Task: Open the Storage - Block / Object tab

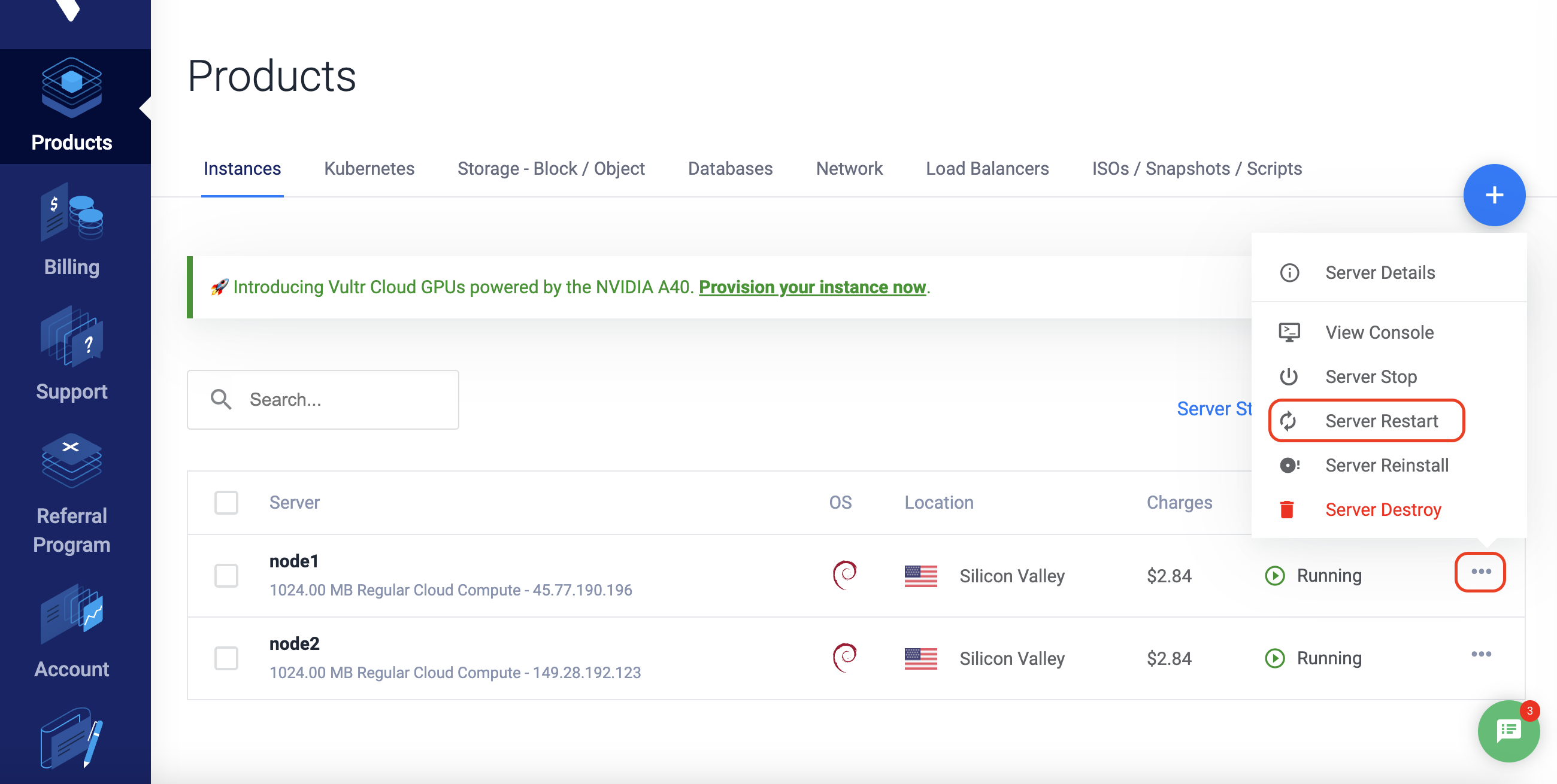Action: (550, 169)
